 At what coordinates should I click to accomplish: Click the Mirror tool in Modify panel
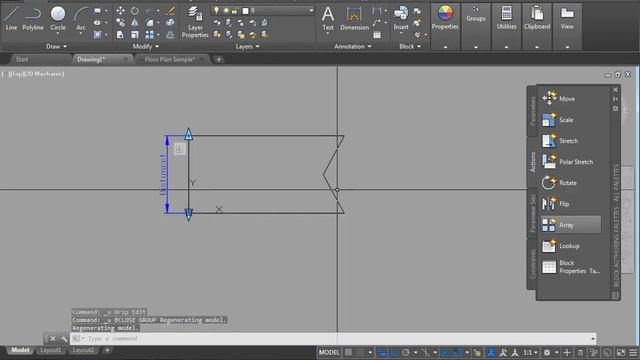[134, 23]
